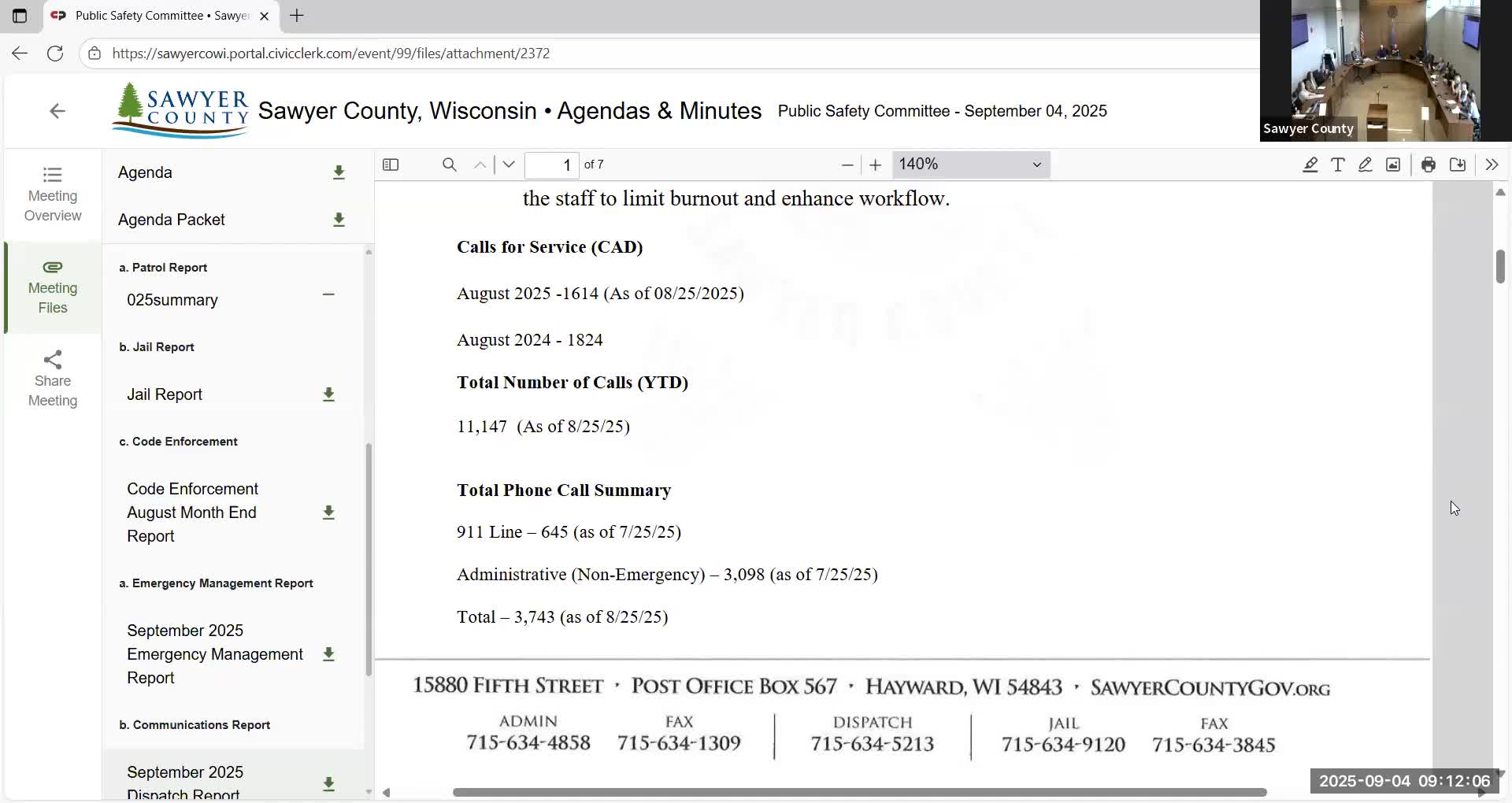Click the 'c. Code Enforcement' heading

178,442
